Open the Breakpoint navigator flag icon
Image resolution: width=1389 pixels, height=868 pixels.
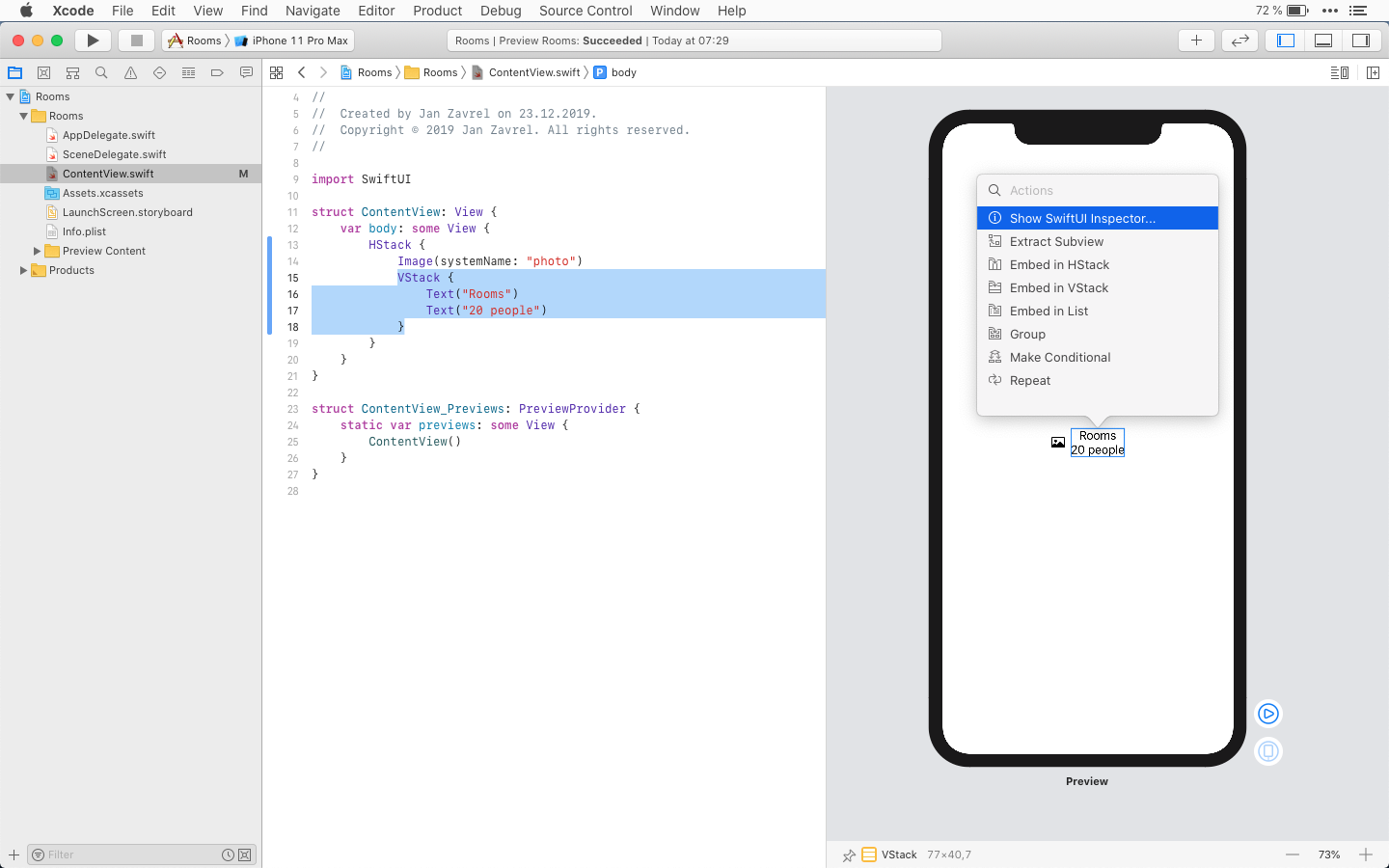coord(217,72)
